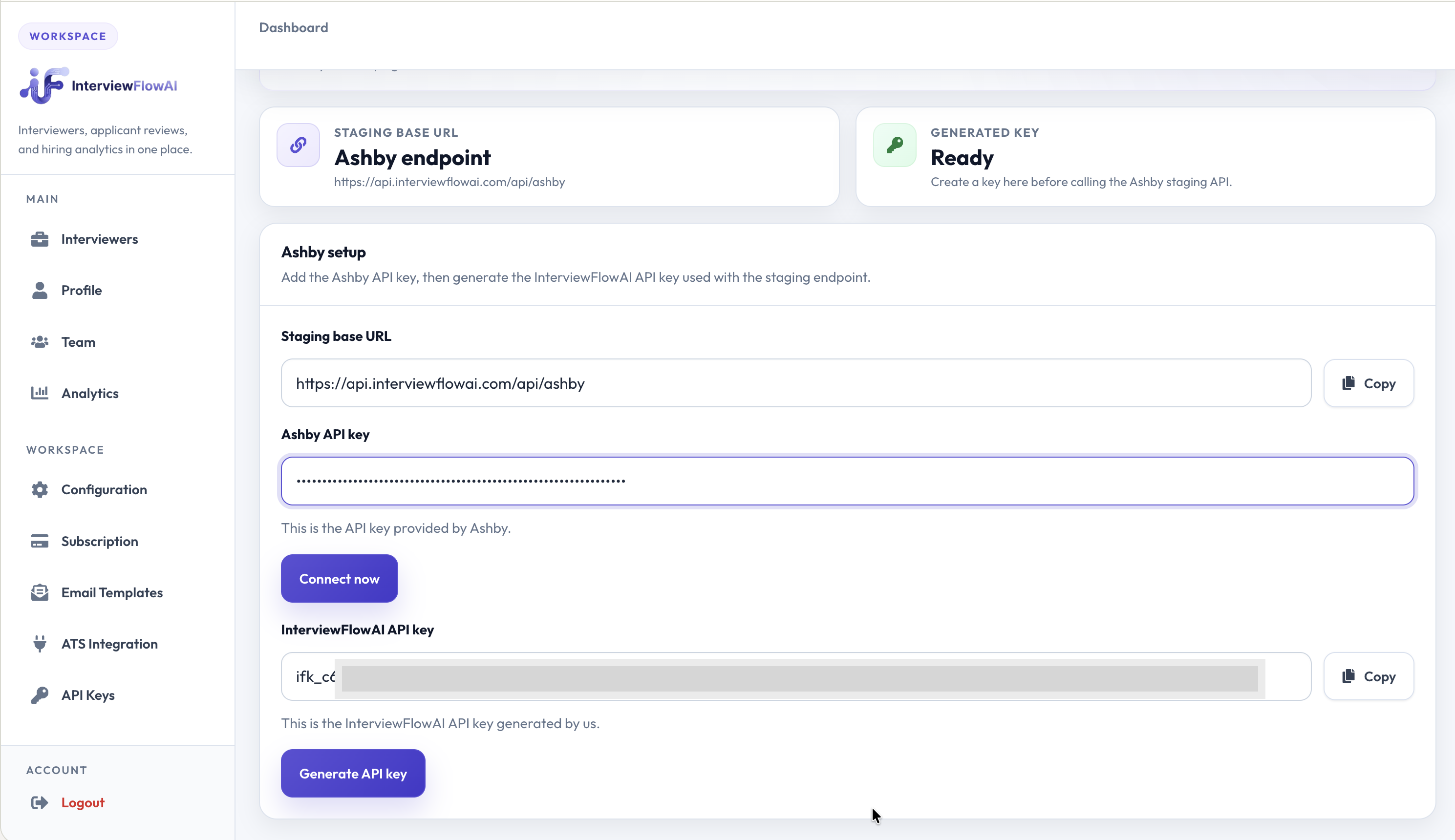Open the Interviewers page
The width and height of the screenshot is (1455, 840).
pos(99,239)
